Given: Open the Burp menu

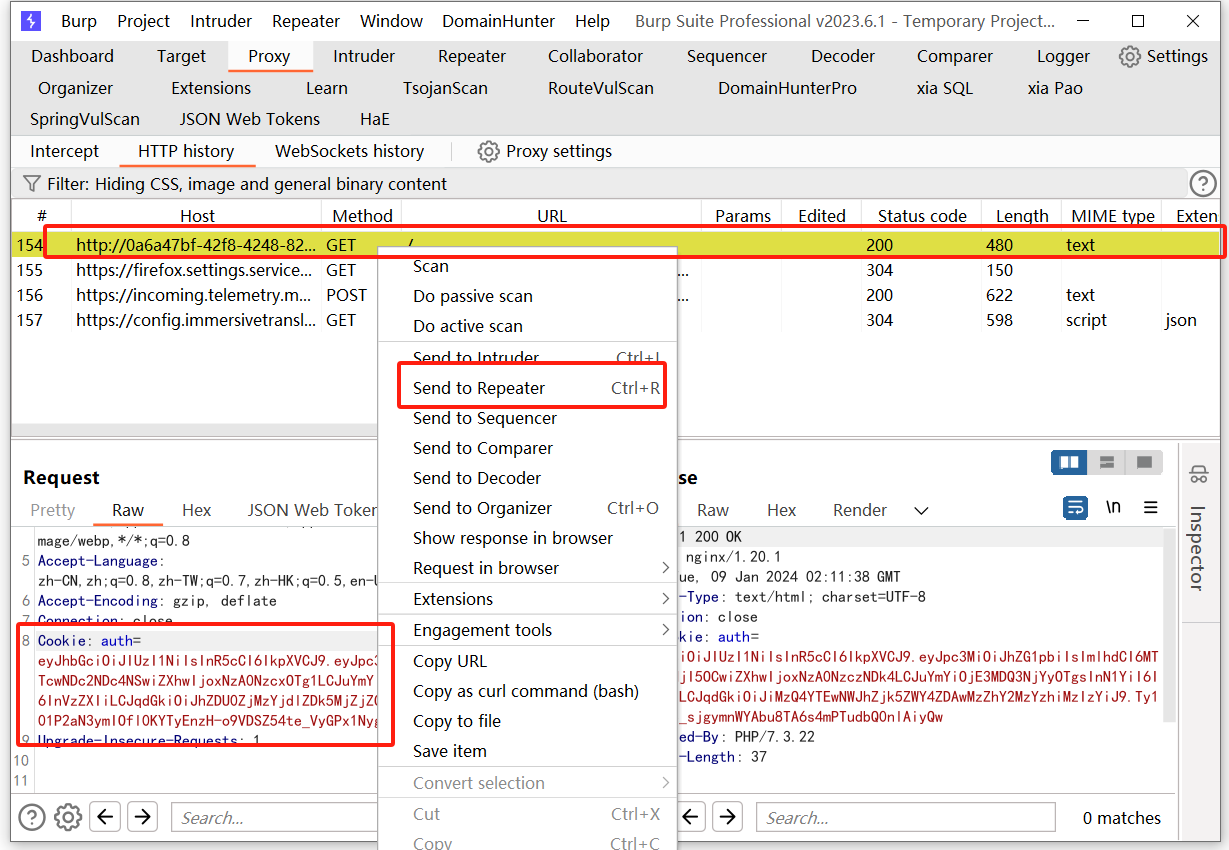Looking at the screenshot, I should pos(79,21).
